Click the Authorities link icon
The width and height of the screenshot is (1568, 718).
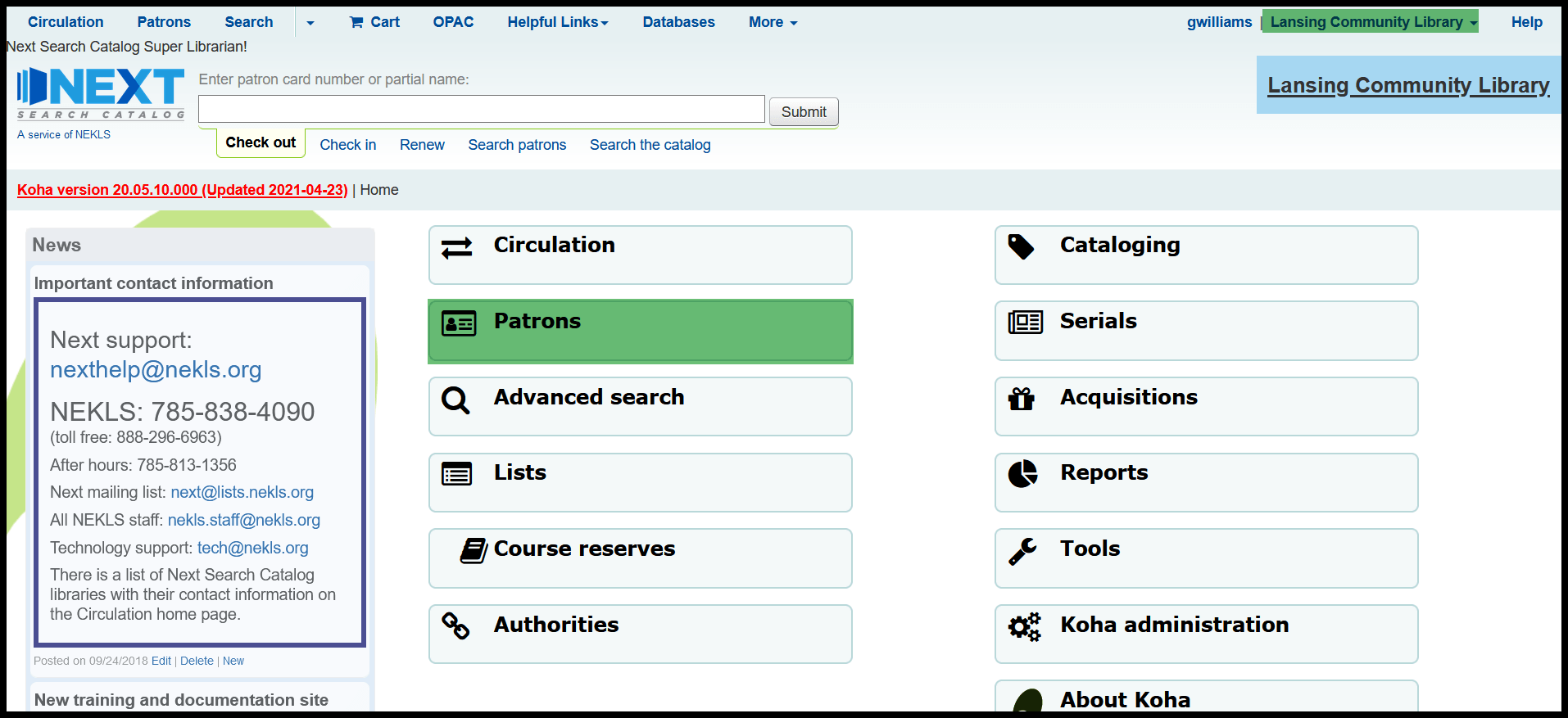pyautogui.click(x=455, y=626)
